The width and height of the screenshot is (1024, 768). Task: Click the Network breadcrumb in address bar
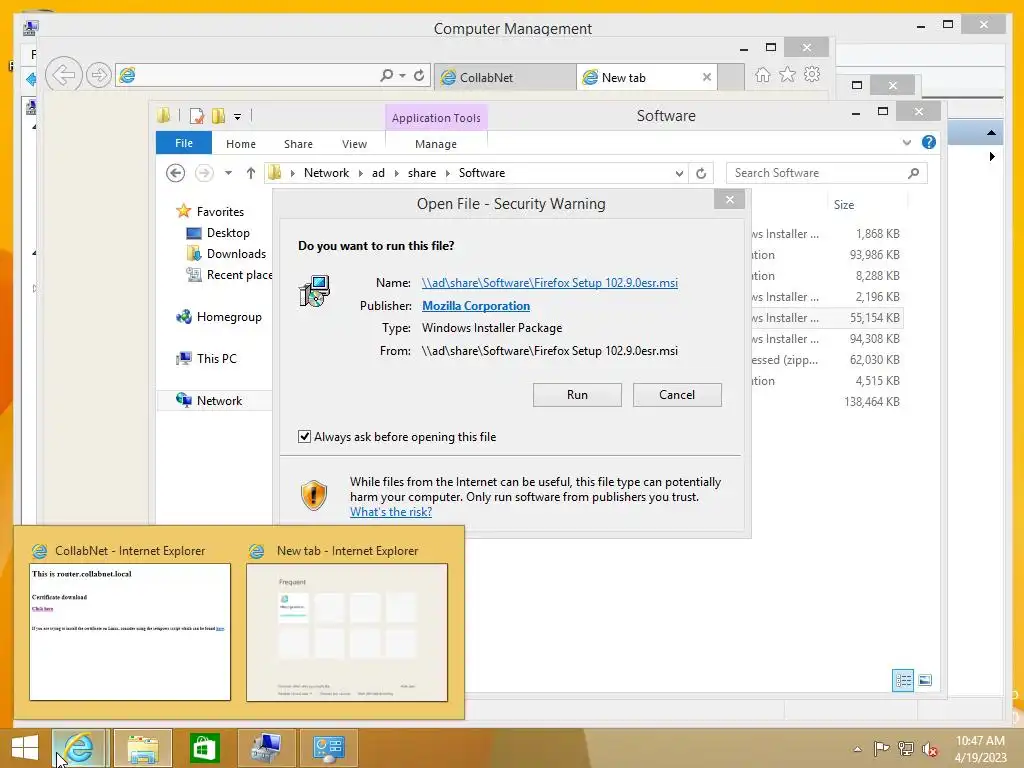coord(326,173)
